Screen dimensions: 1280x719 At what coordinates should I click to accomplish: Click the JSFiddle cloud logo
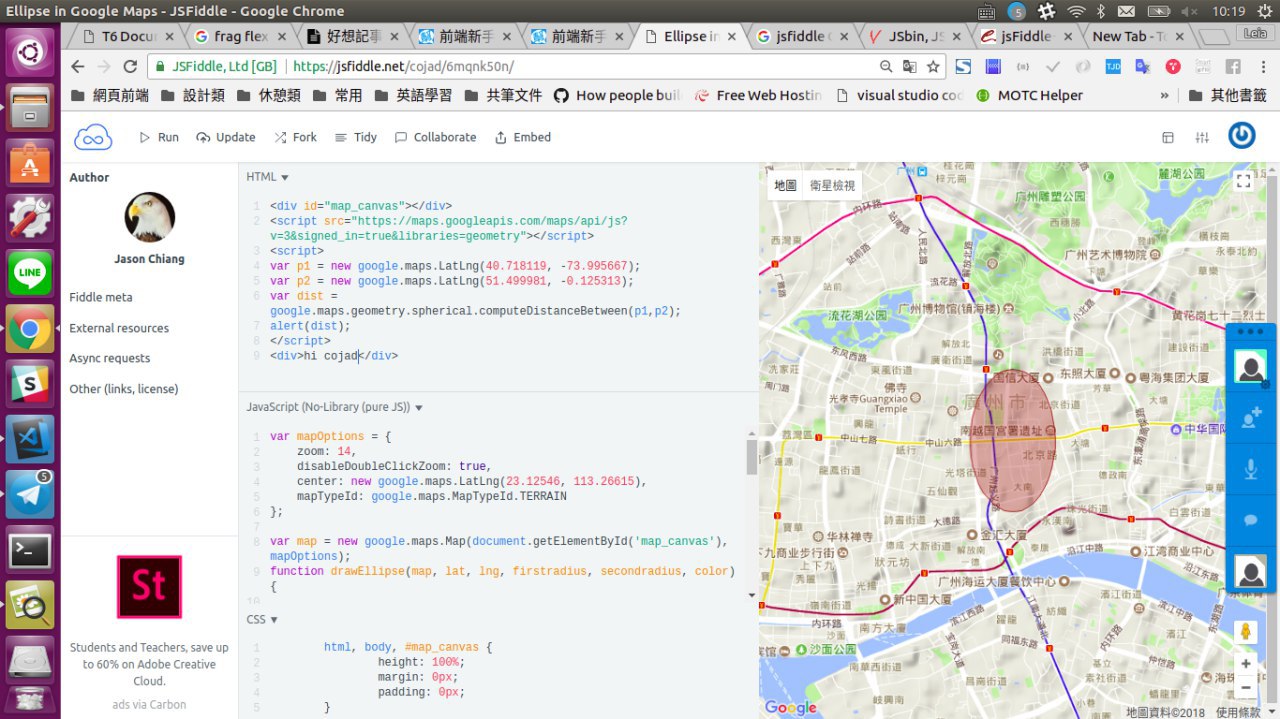pos(93,137)
